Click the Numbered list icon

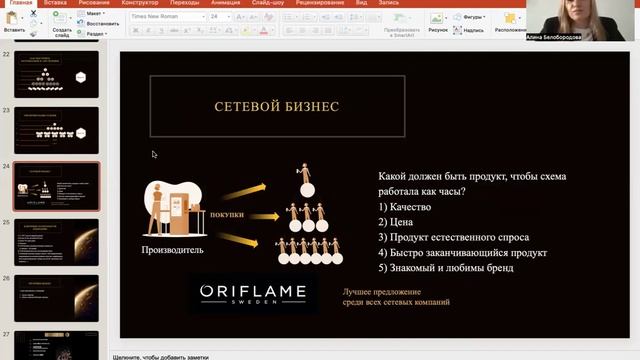click(307, 17)
